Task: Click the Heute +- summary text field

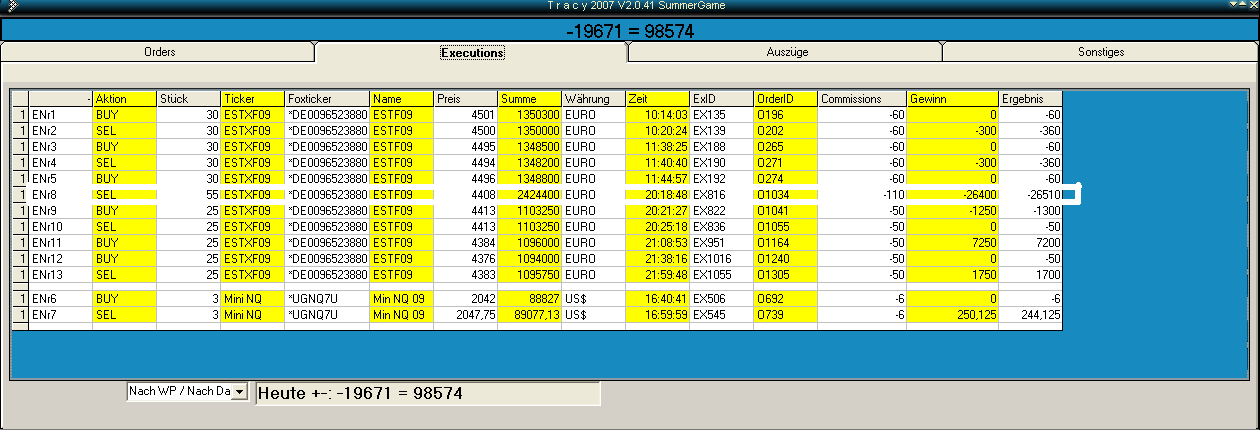Action: (428, 394)
